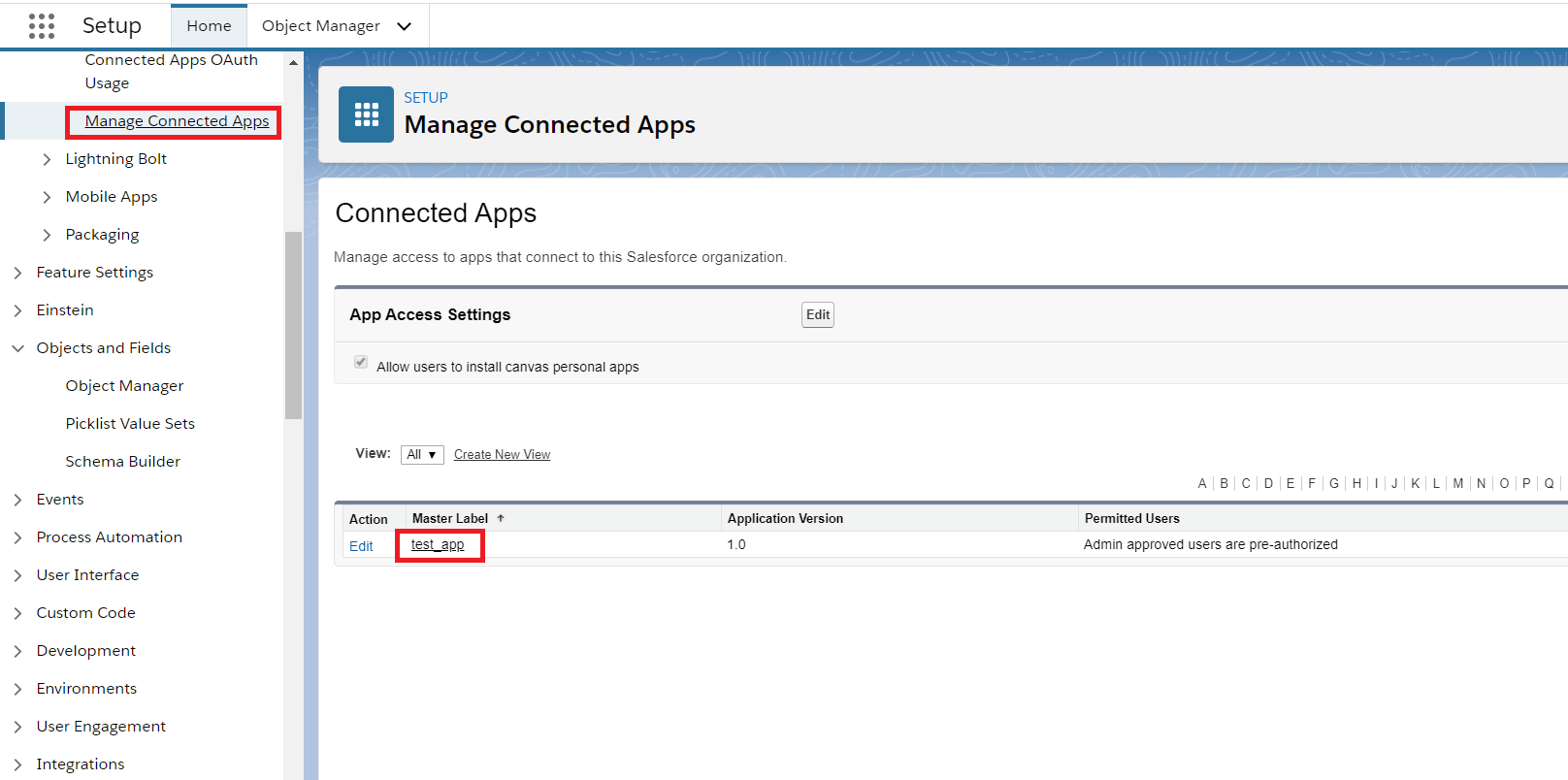This screenshot has width=1568, height=780.
Task: Click Admin approved users are pre-authorized cell
Action: point(1211,545)
